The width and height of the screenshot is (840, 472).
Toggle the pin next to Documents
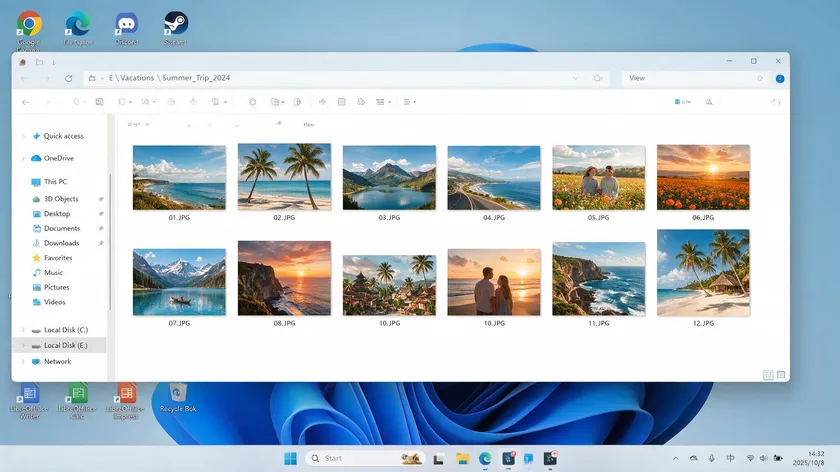click(x=101, y=228)
